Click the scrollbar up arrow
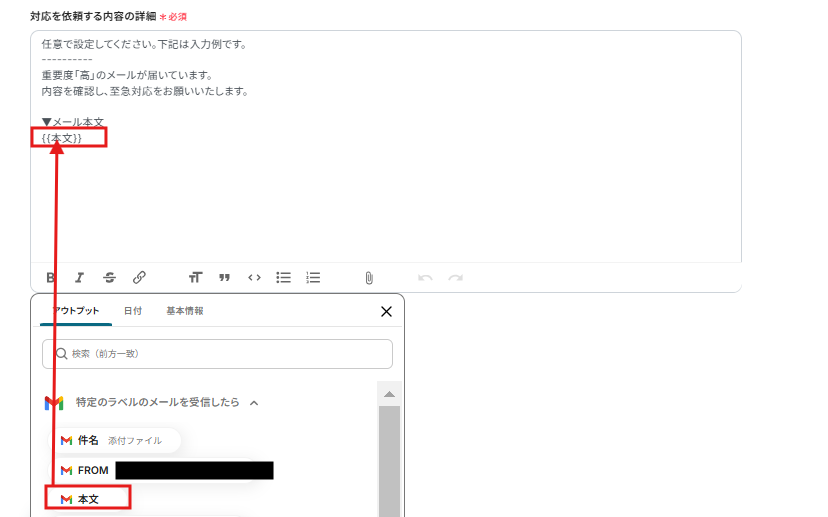Image resolution: width=828 pixels, height=517 pixels. (389, 394)
